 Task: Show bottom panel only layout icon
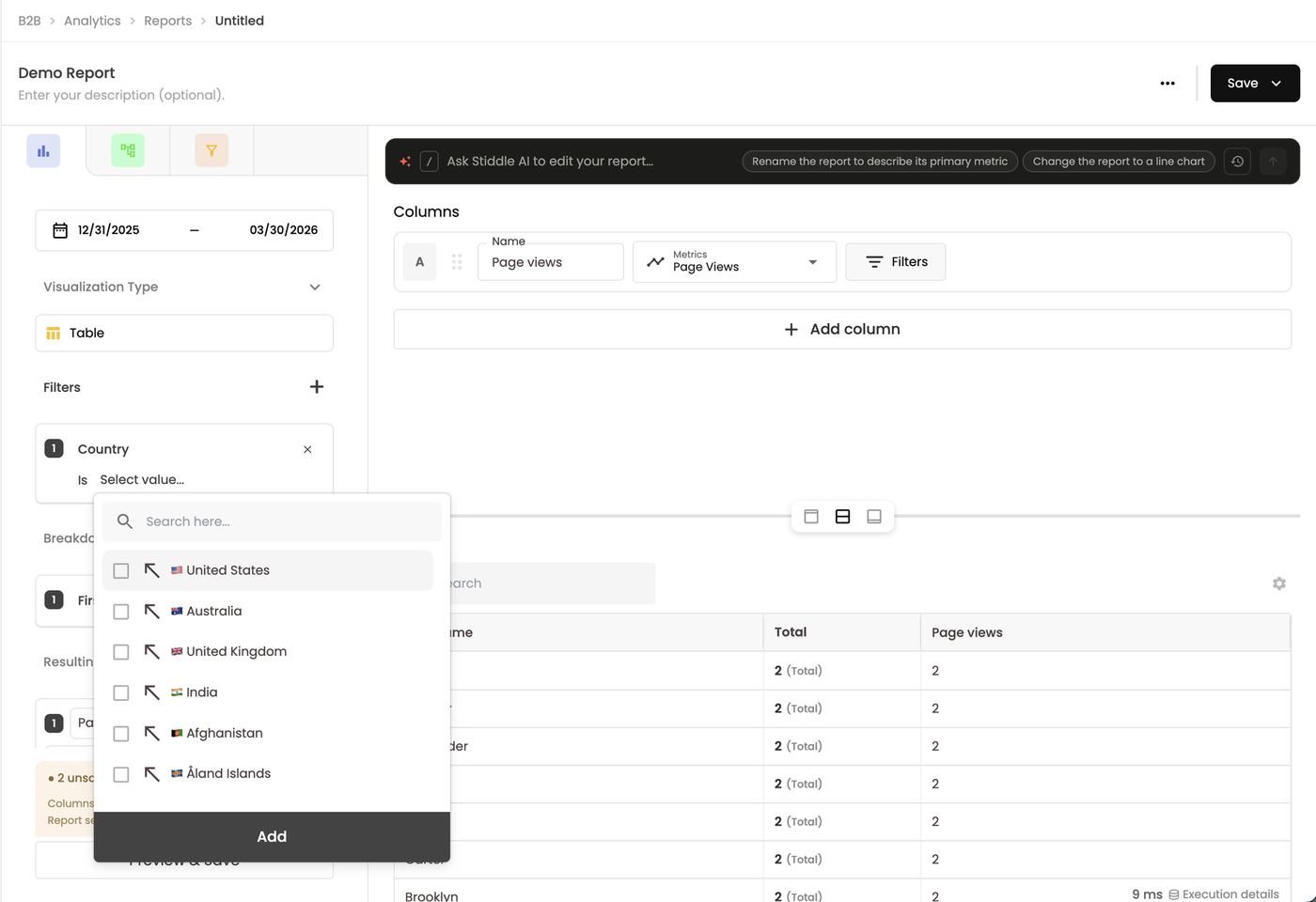(x=874, y=517)
